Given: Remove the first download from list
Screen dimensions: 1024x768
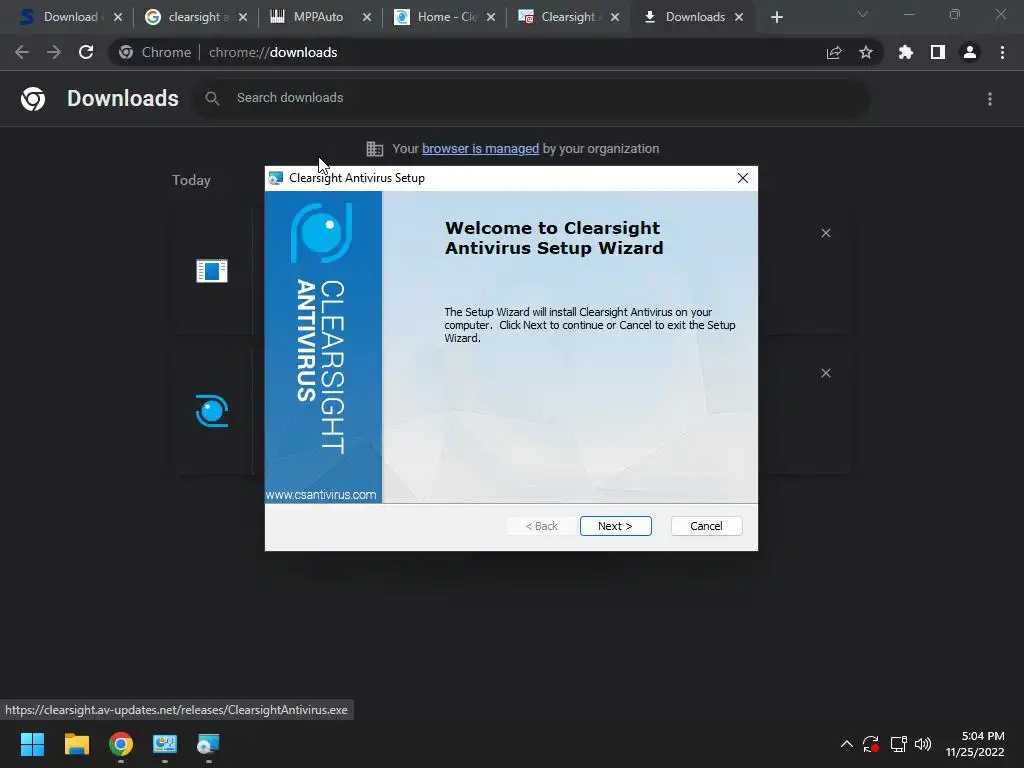Looking at the screenshot, I should [825, 233].
